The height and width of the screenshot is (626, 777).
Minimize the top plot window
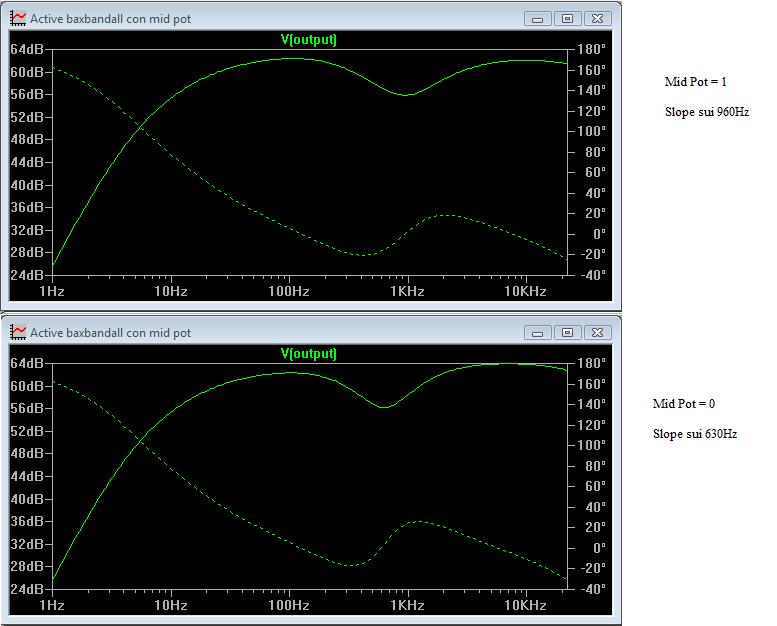(538, 18)
